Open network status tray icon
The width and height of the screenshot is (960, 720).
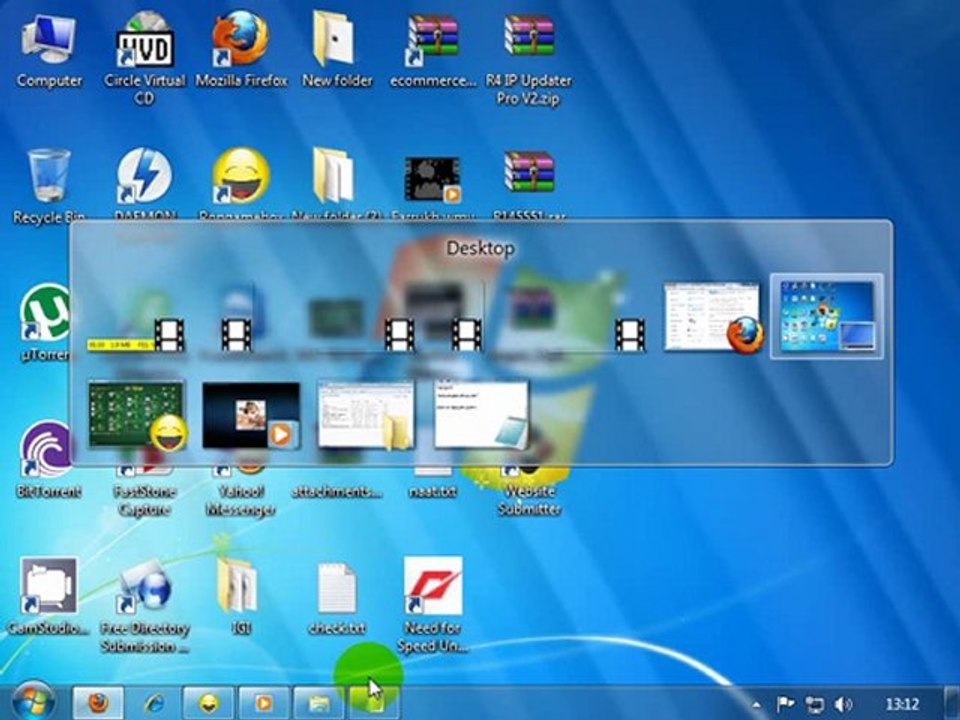tap(814, 705)
